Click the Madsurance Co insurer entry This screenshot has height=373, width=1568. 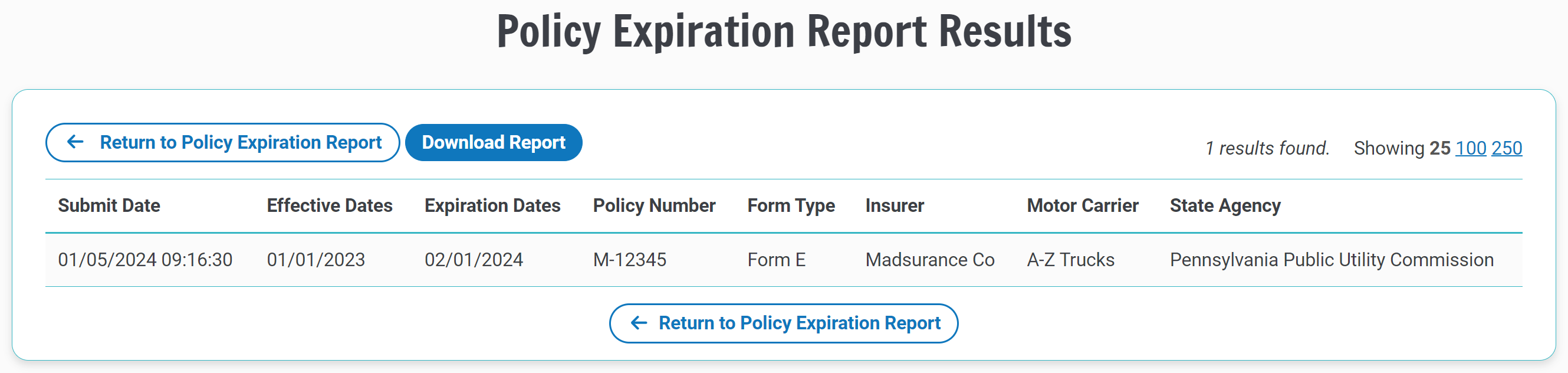(x=929, y=260)
